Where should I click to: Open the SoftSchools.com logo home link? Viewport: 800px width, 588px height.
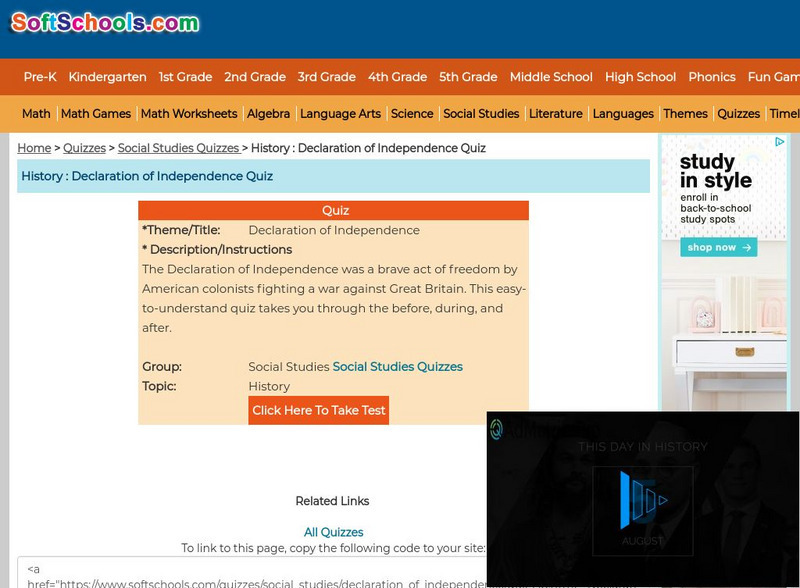click(105, 22)
